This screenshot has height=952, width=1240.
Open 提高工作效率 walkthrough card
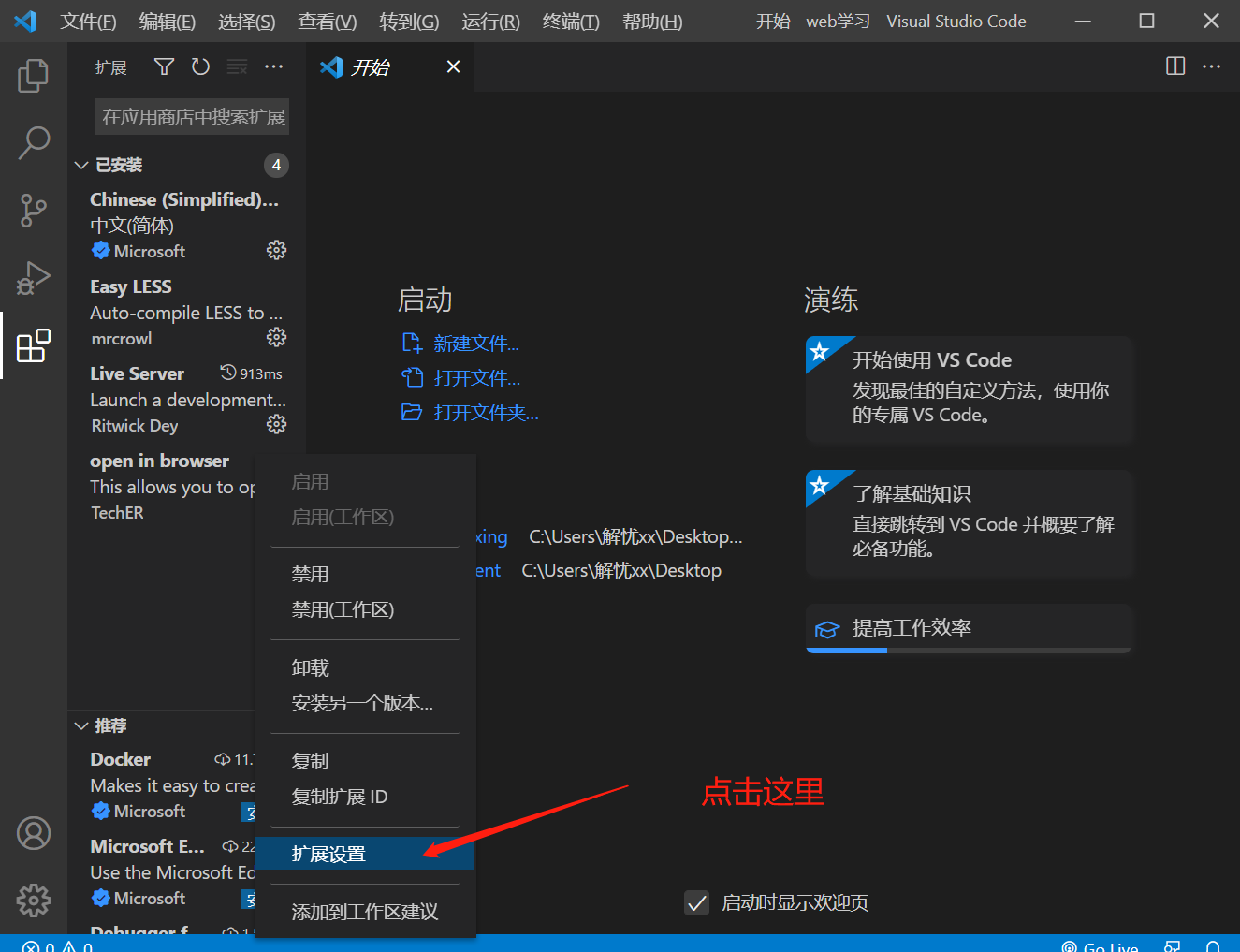[x=969, y=628]
